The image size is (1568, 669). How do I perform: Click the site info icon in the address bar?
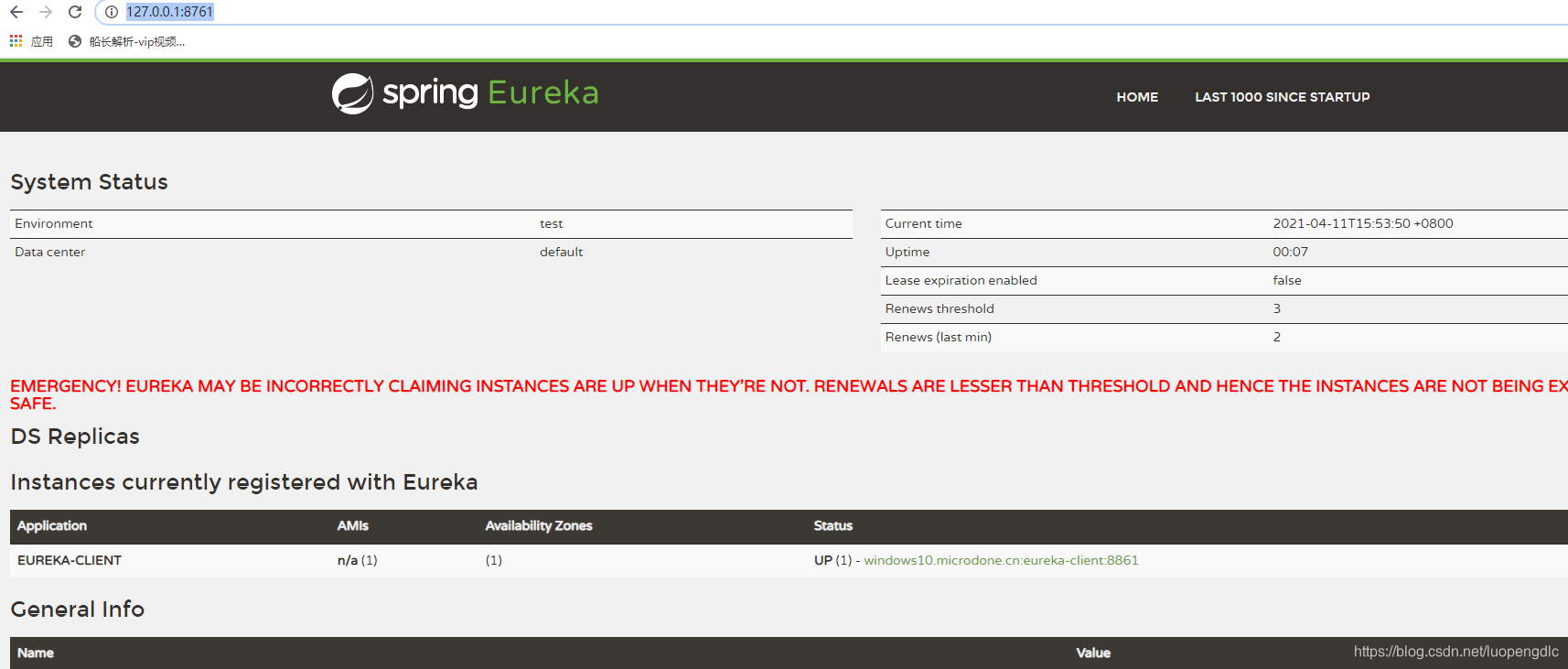click(111, 12)
